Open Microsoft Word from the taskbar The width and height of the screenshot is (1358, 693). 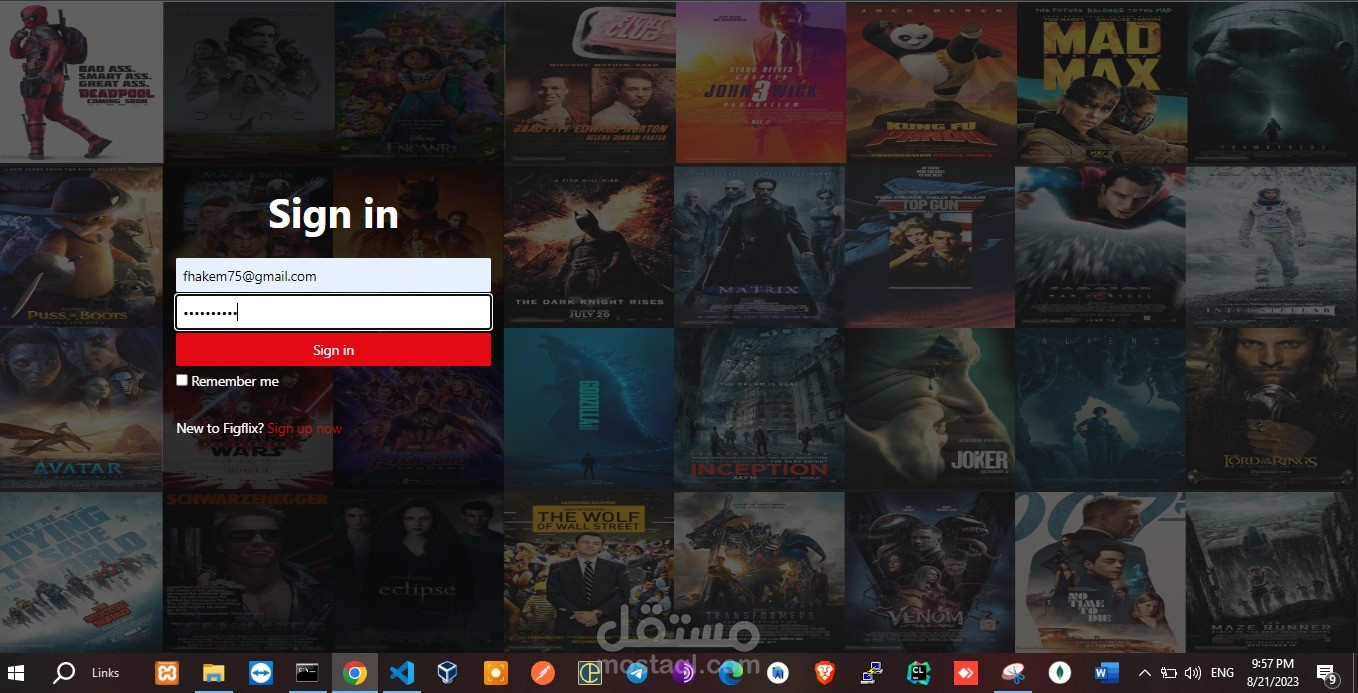coord(1106,673)
